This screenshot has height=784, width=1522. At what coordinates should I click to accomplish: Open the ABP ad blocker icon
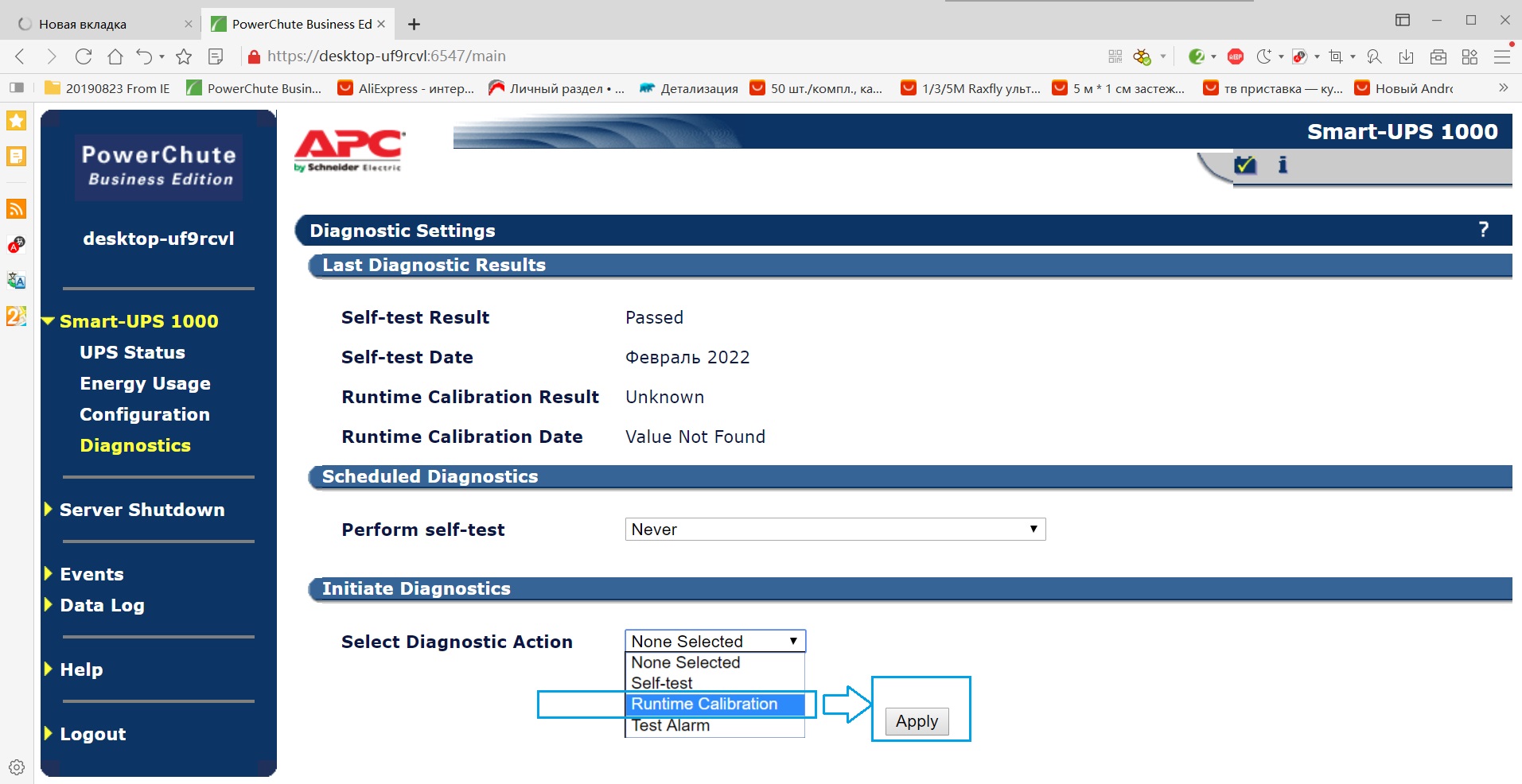click(x=1236, y=56)
